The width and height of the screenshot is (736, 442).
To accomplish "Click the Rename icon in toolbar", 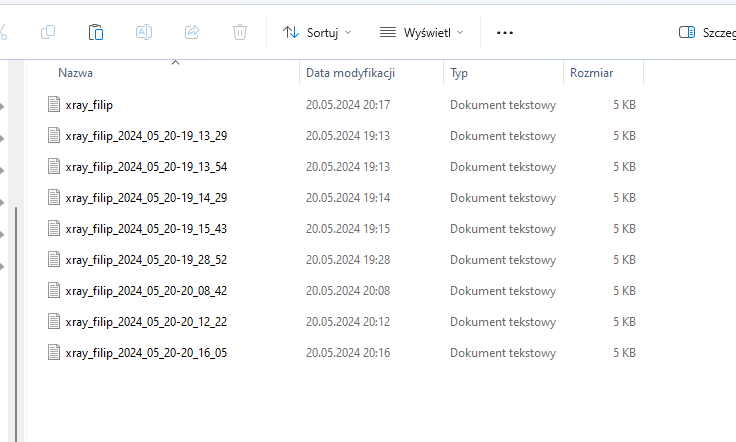I will point(144,32).
